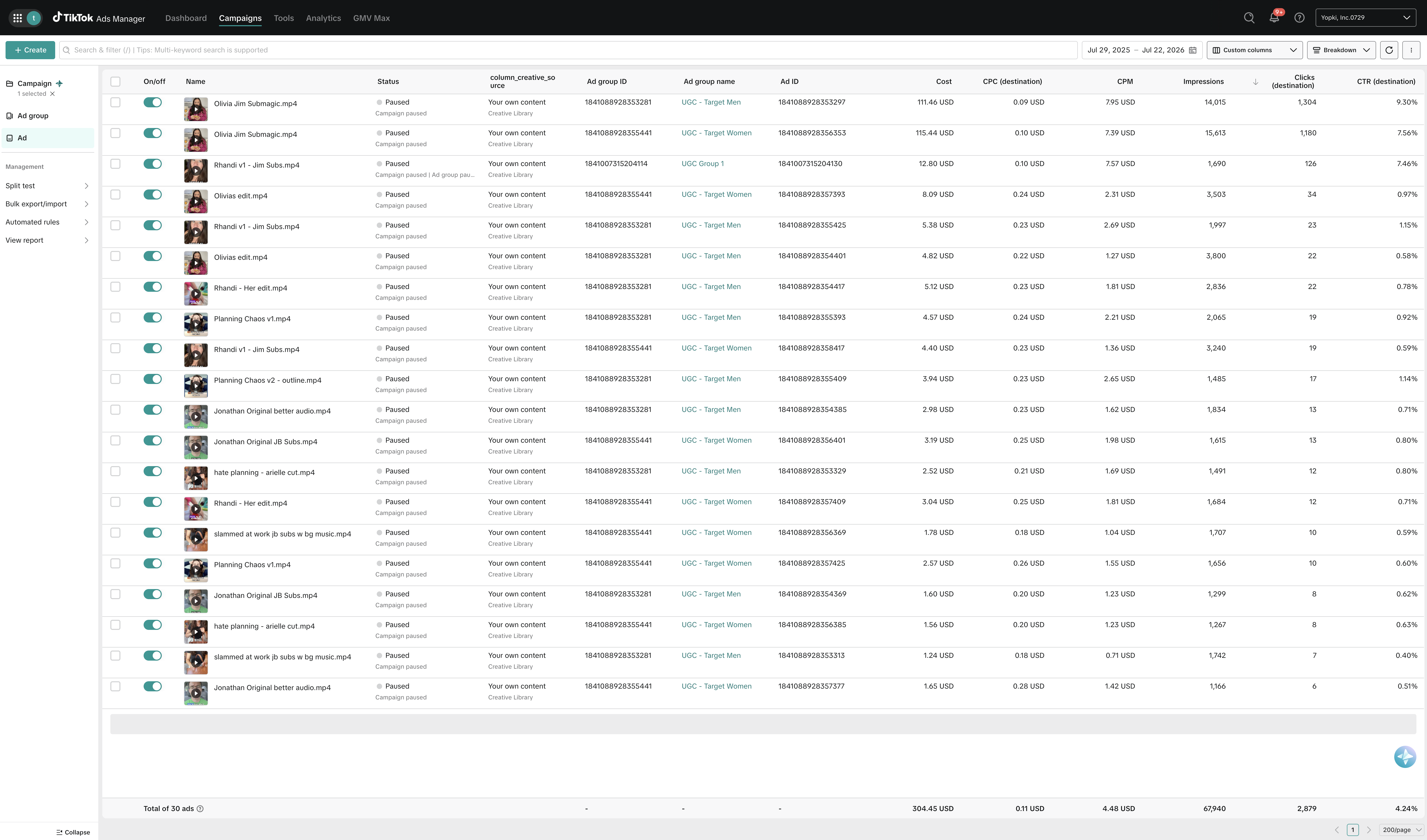Go to the previous page arrow

pyautogui.click(x=1337, y=830)
